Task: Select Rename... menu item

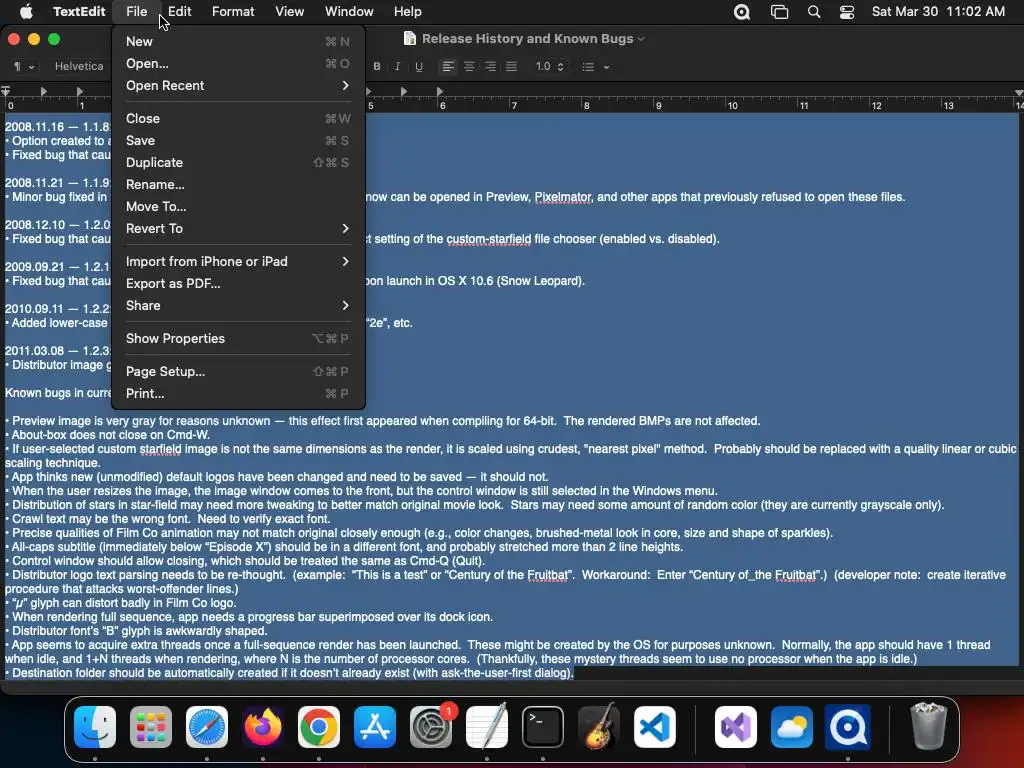Action: click(238, 185)
